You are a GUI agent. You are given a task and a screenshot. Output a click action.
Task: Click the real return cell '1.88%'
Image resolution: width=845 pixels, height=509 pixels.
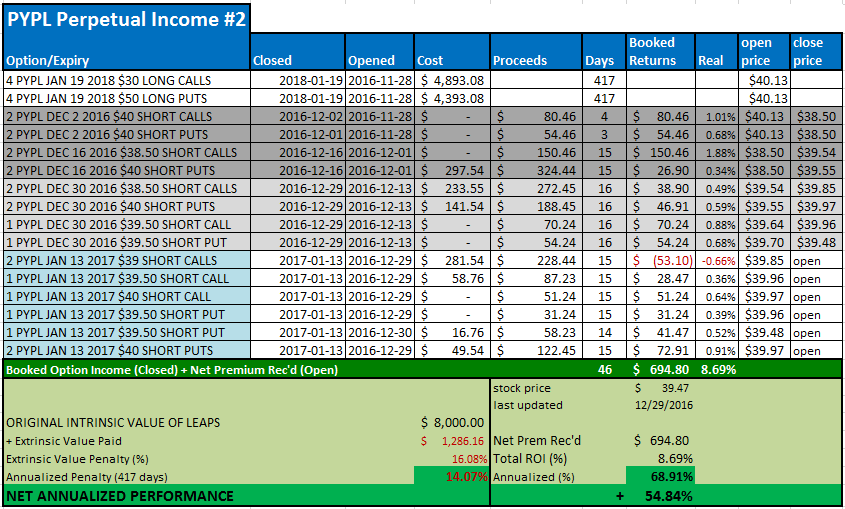point(716,152)
